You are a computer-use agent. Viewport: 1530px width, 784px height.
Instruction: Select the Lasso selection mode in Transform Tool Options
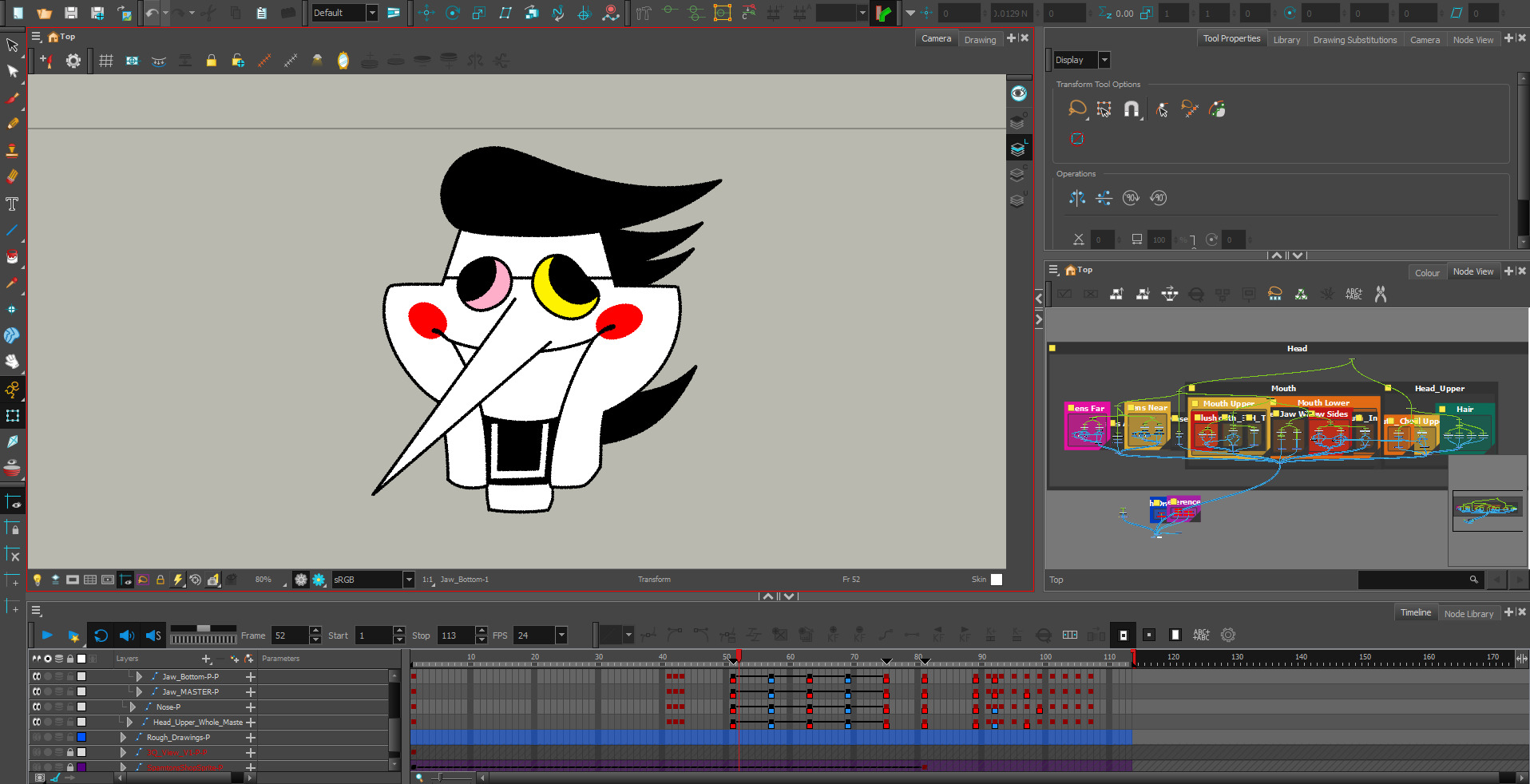point(1076,109)
